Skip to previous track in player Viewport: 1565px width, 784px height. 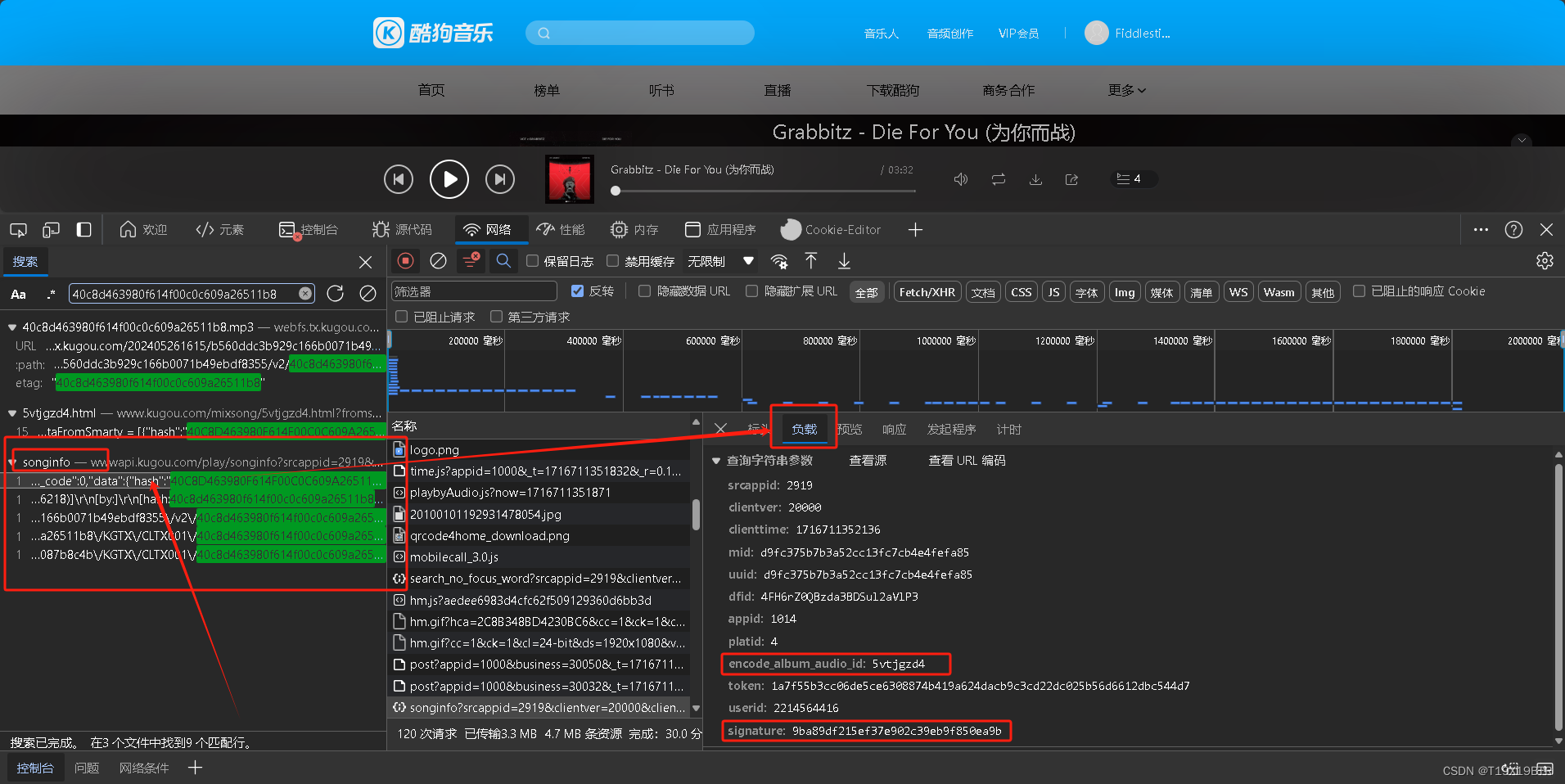pos(399,179)
